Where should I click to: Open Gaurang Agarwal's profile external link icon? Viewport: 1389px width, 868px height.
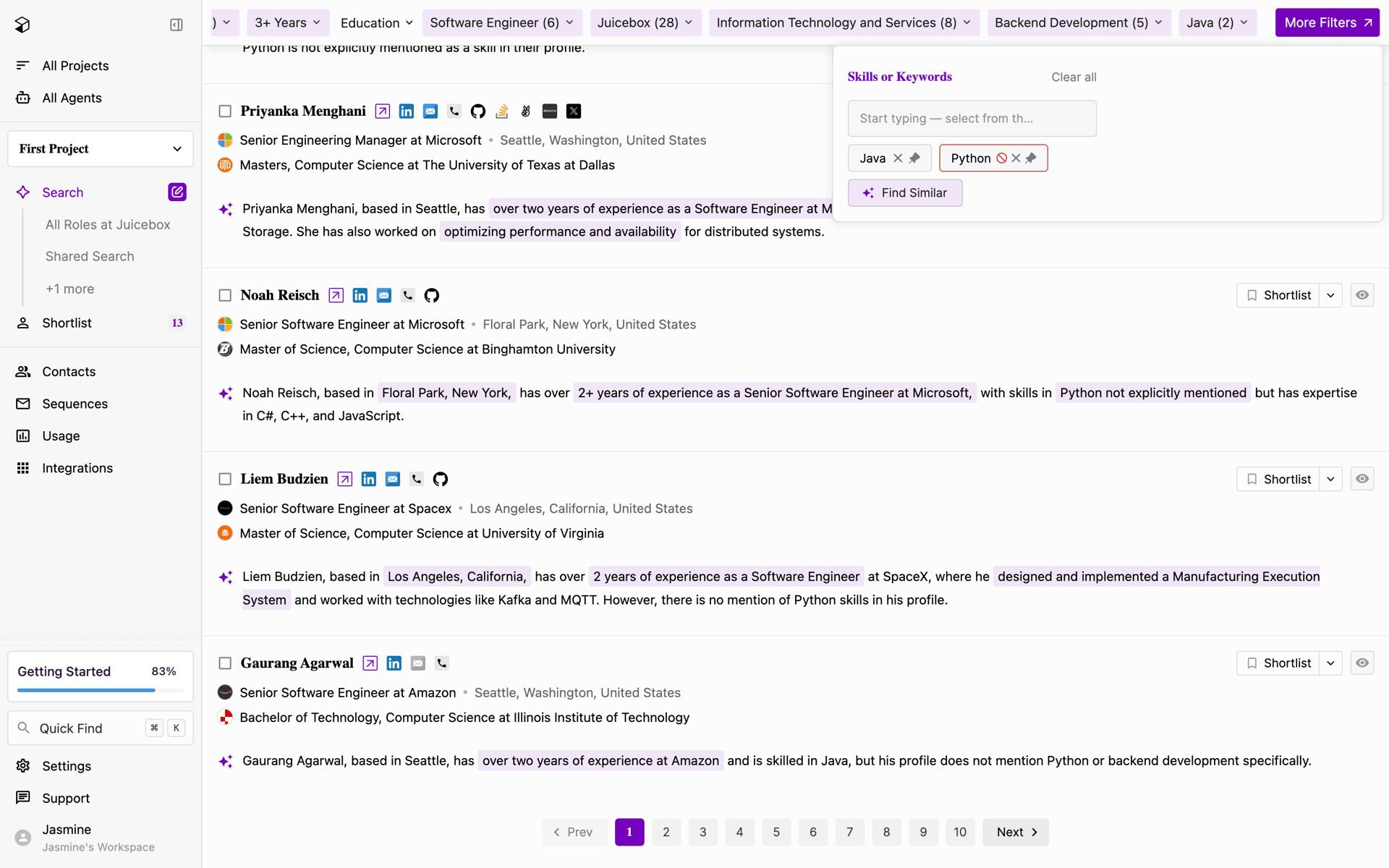tap(370, 663)
